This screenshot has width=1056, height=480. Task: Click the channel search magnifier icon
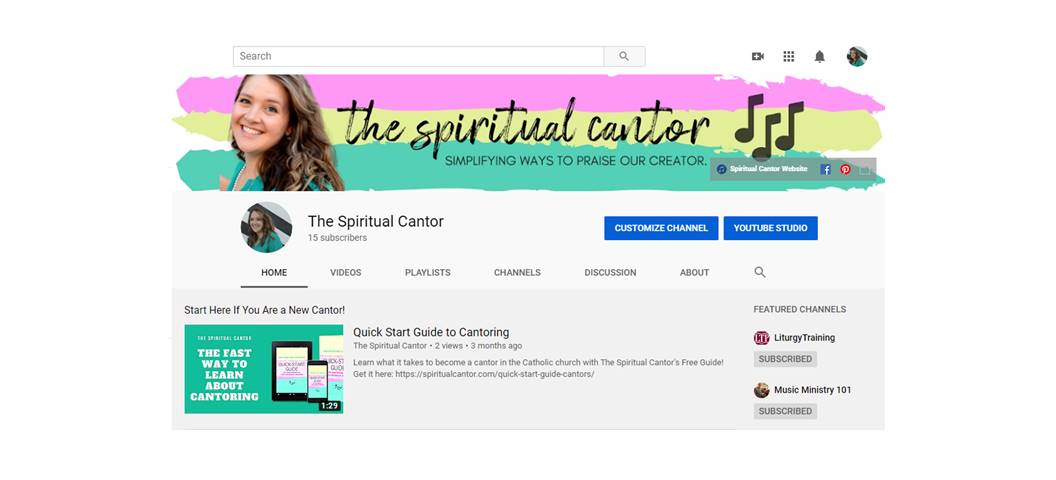coord(760,272)
